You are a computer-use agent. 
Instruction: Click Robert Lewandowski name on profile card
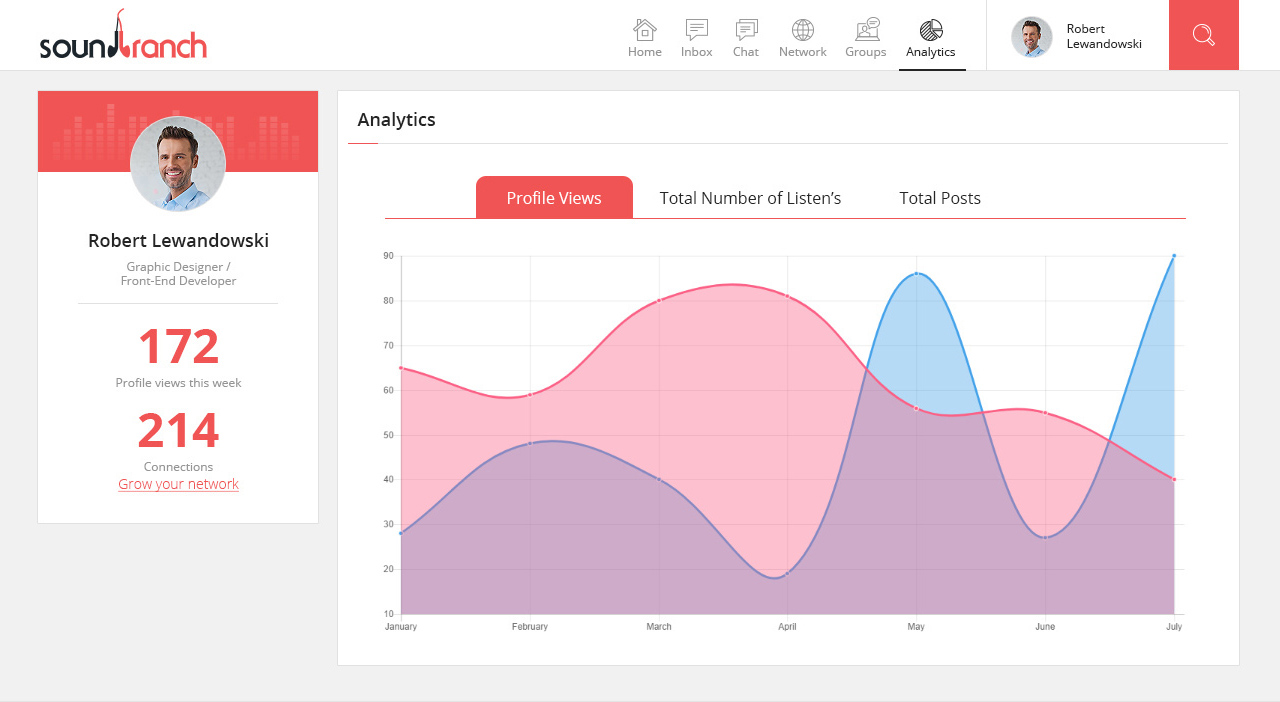coord(178,241)
